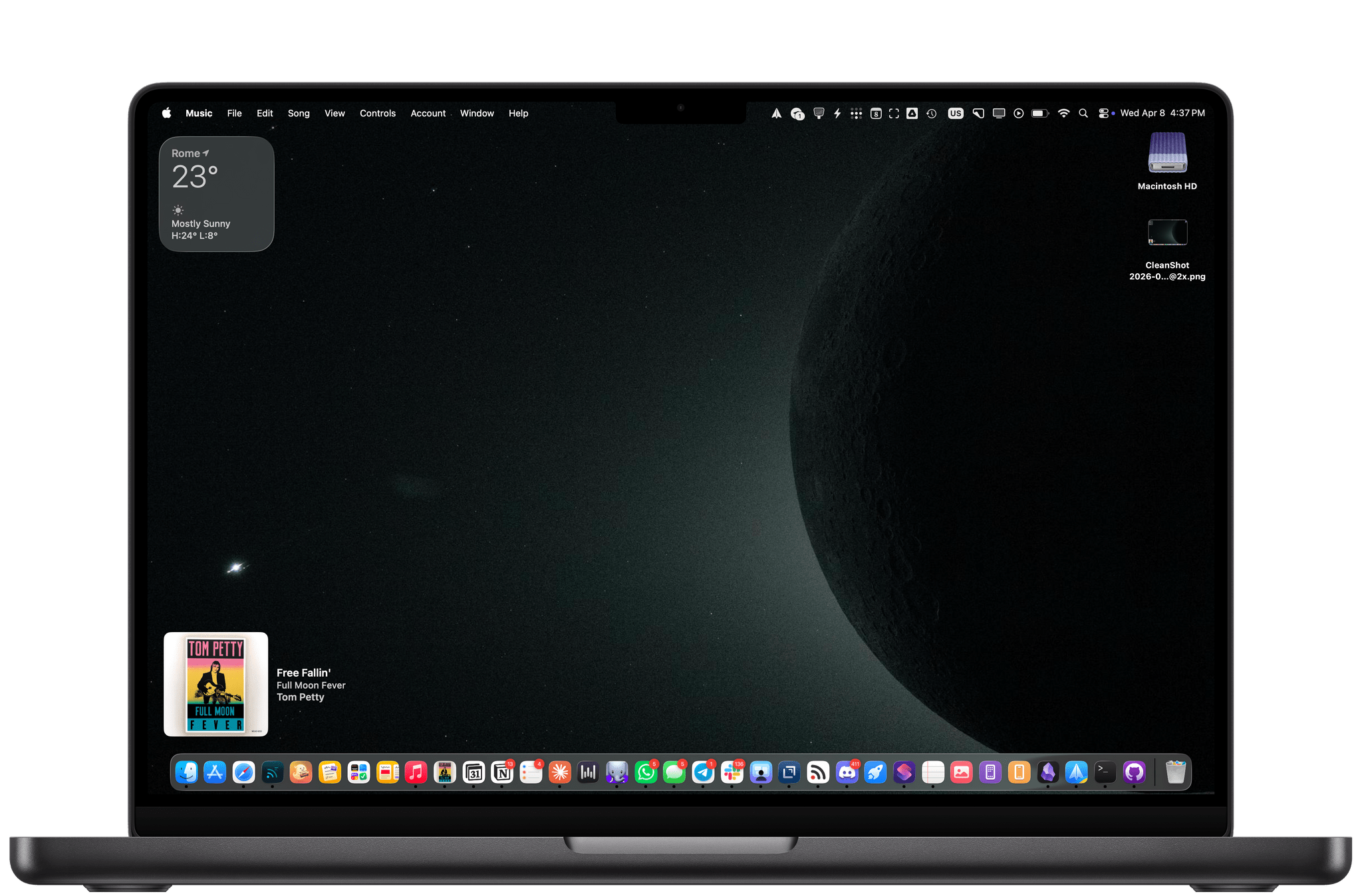Click the Notion dock icon
This screenshot has width=1362, height=896.
point(502,772)
